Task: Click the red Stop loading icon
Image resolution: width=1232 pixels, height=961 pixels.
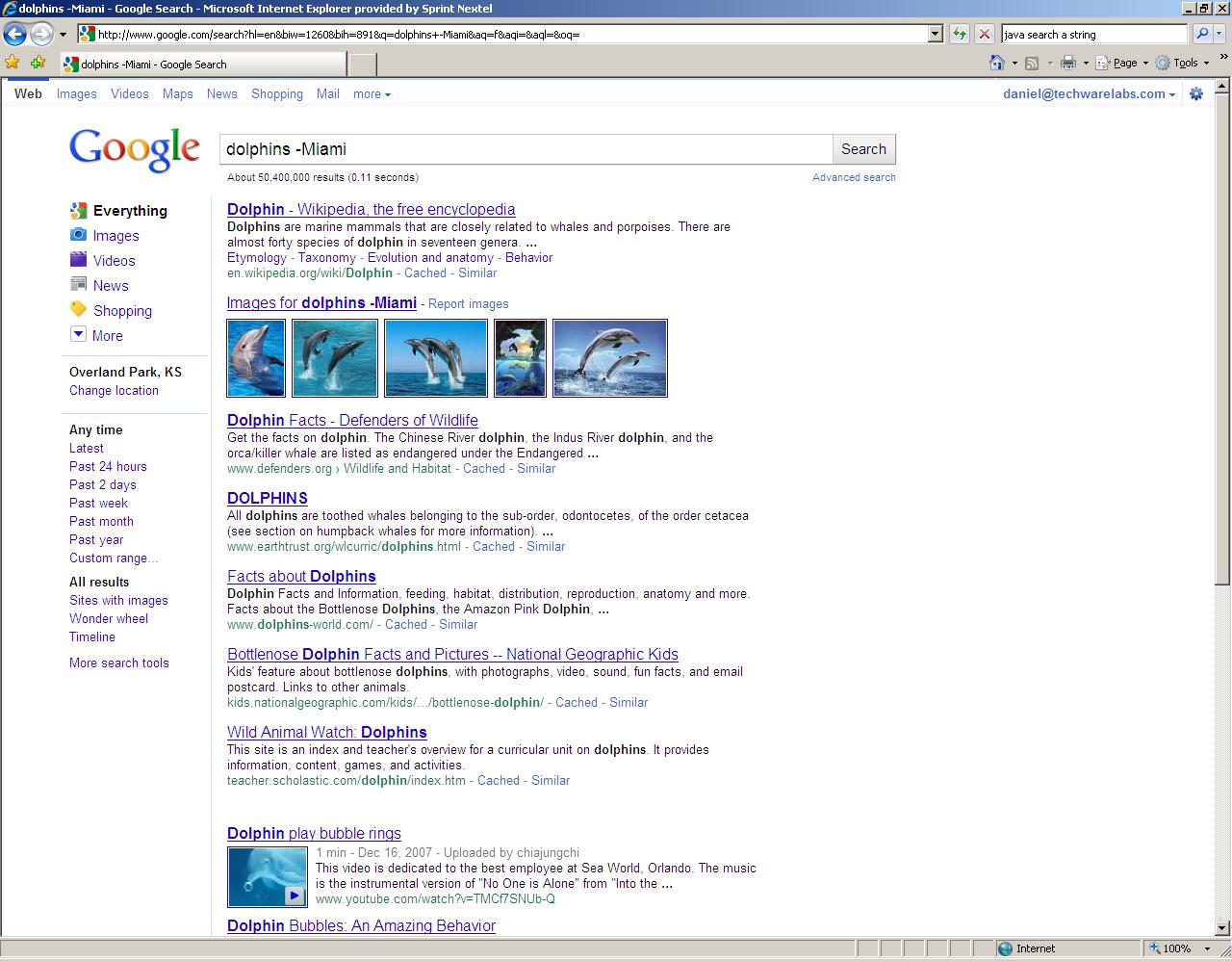Action: [984, 34]
